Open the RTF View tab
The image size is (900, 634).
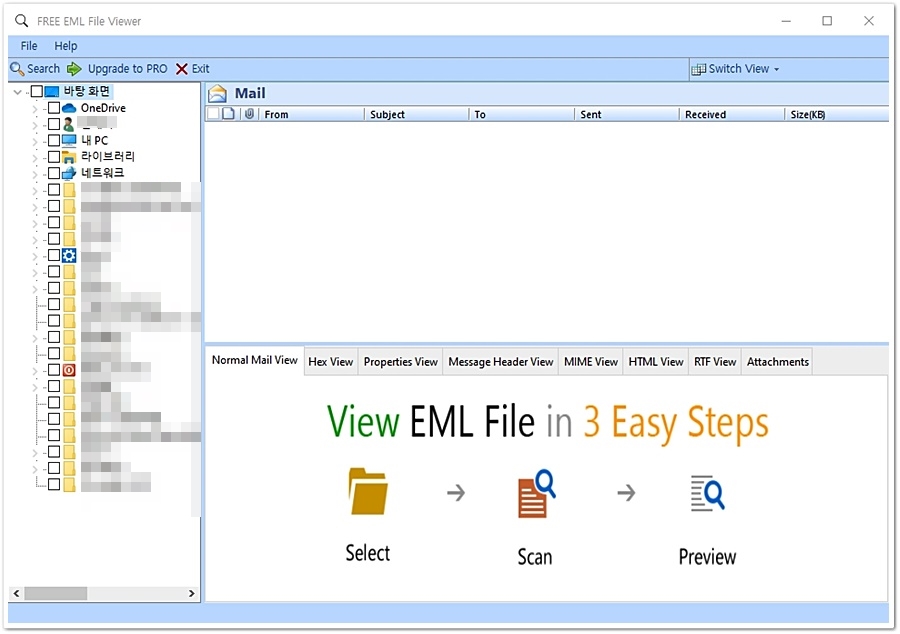pyautogui.click(x=715, y=362)
